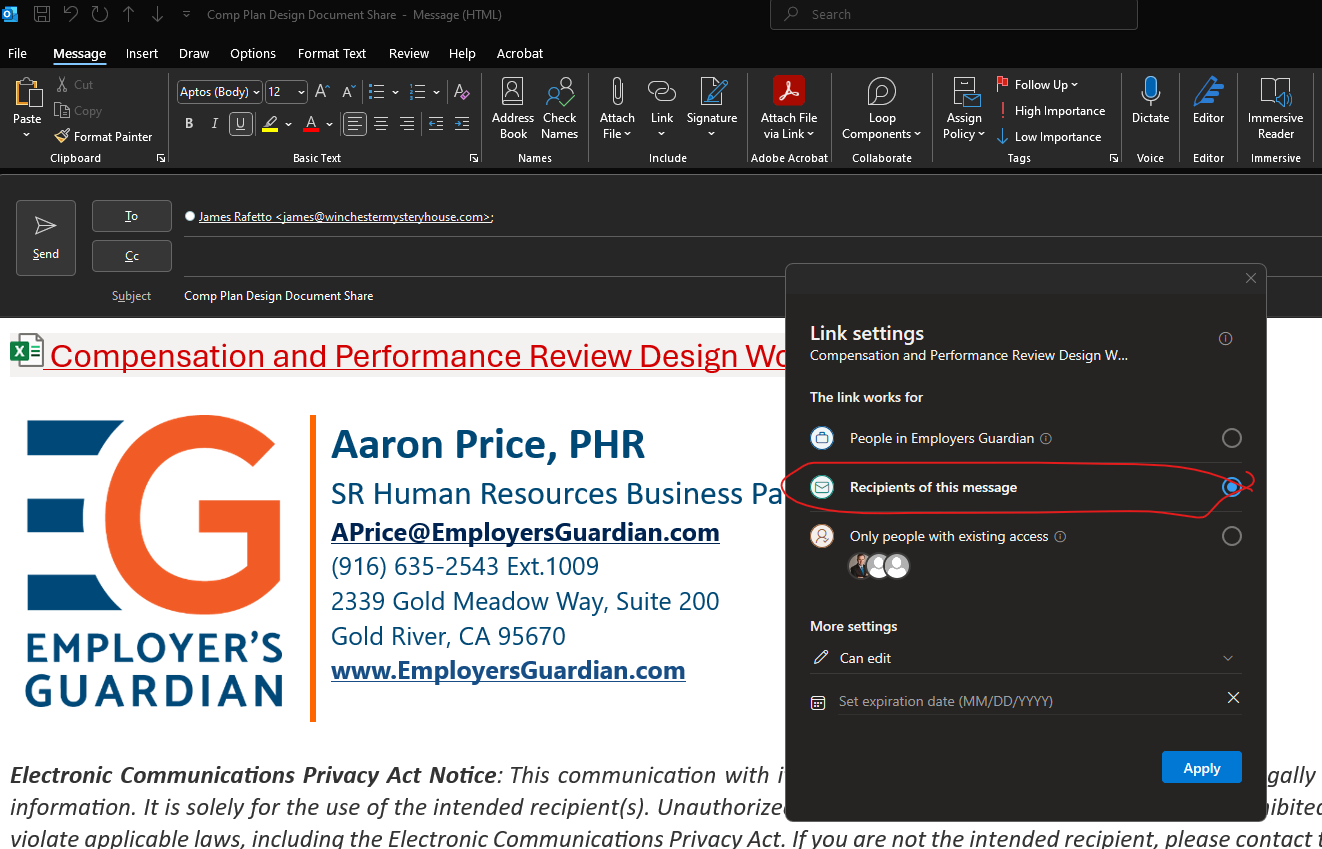Screen dimensions: 1322x849
Task: Decrease the indent level
Action: (435, 124)
